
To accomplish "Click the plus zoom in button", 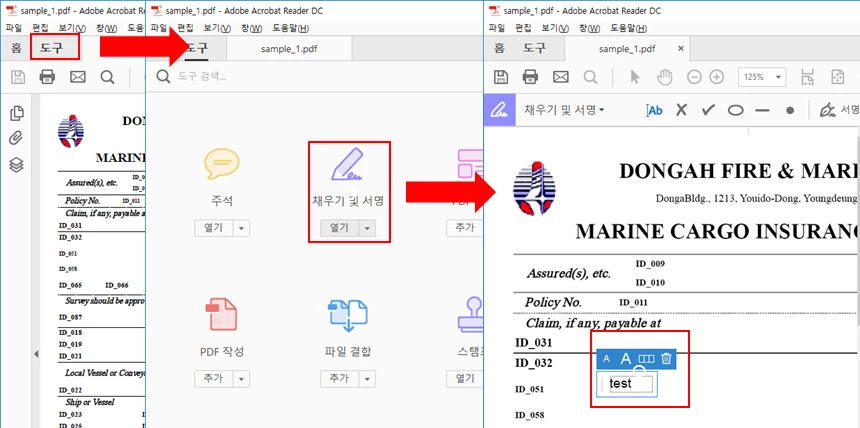I will tap(716, 77).
